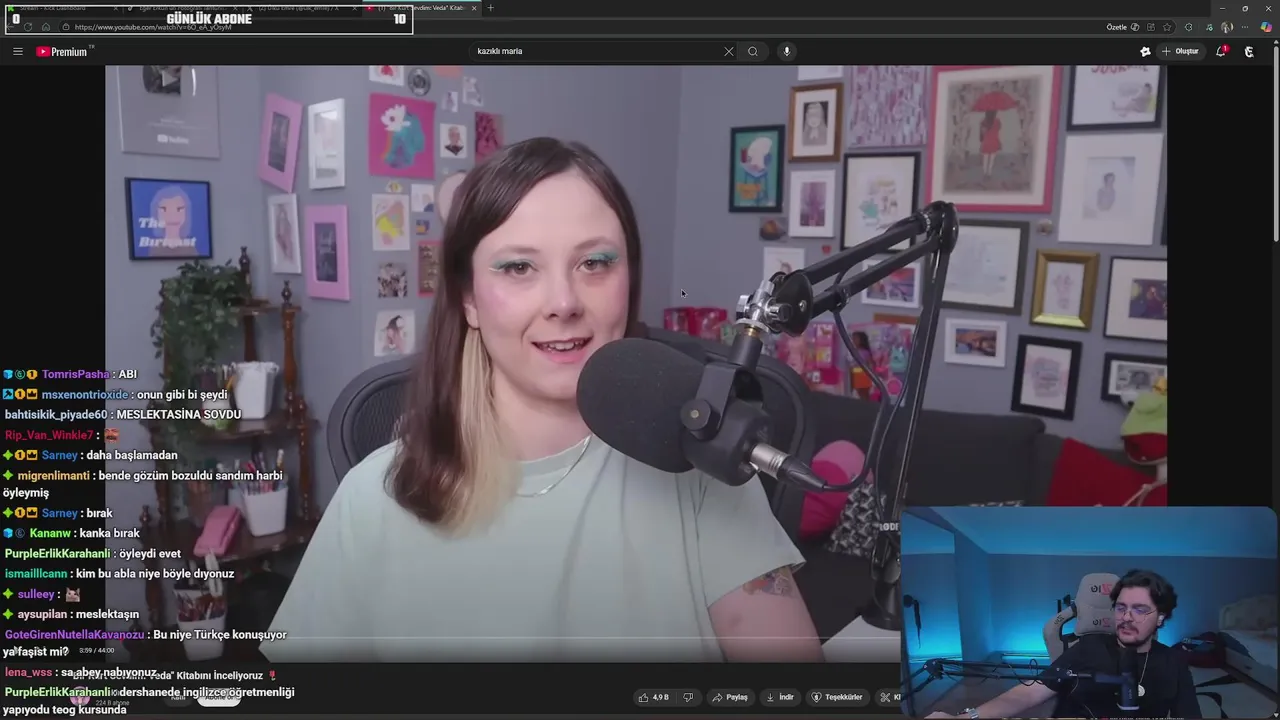Viewport: 1280px width, 720px height.
Task: Click chat message 'öyleydi evet'
Action: point(150,553)
